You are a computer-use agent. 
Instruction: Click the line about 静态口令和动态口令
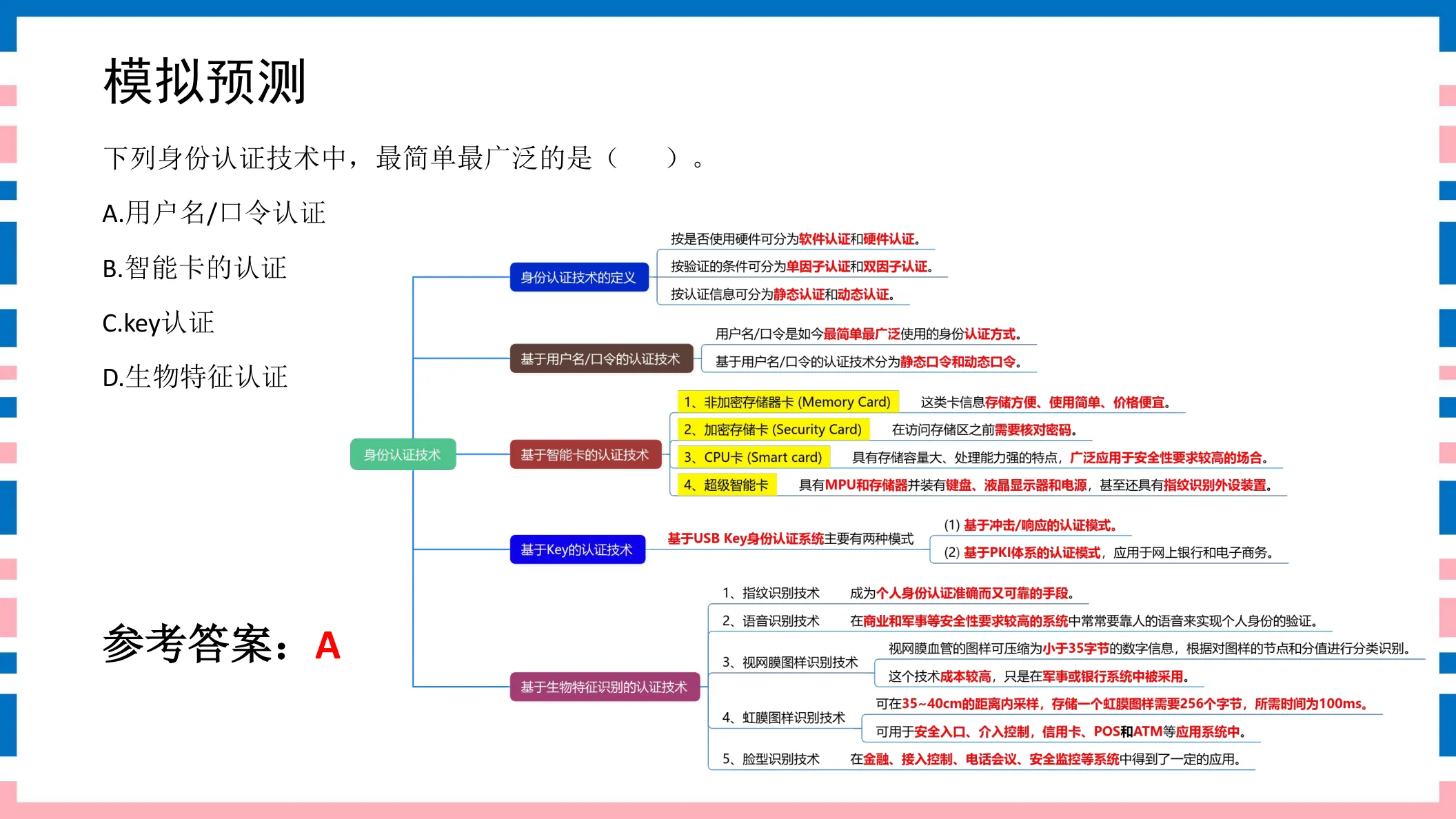(868, 362)
